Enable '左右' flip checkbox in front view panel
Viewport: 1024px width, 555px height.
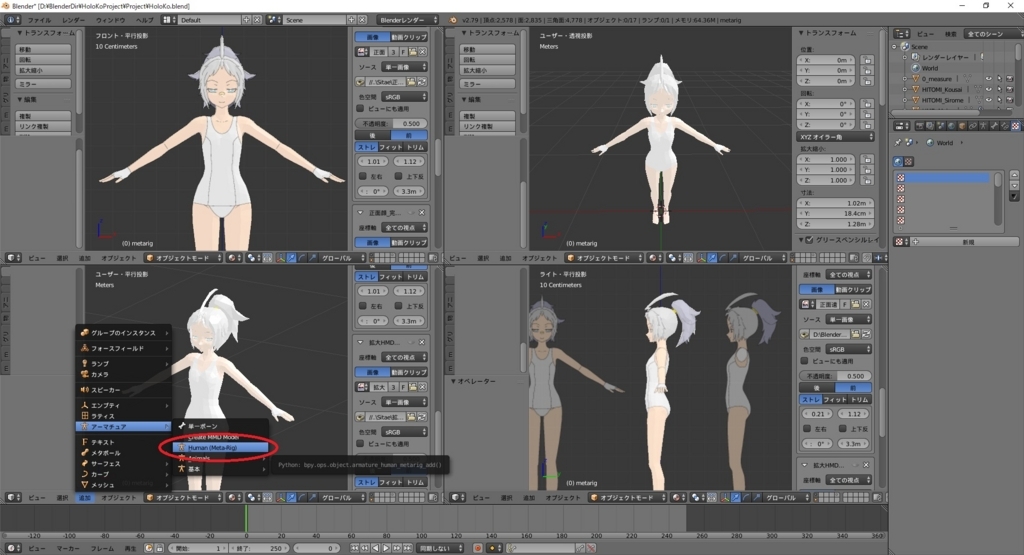[362, 176]
